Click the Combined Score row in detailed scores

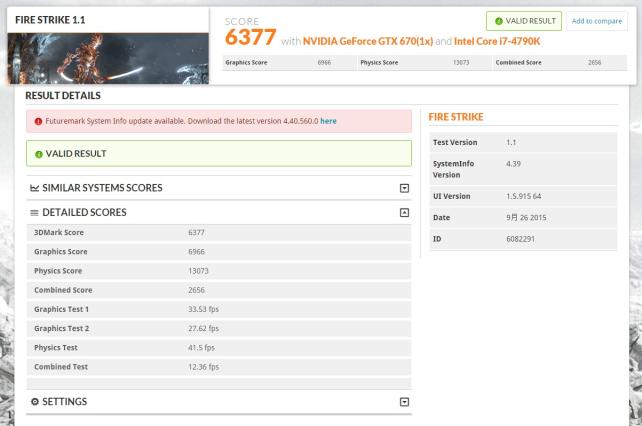pyautogui.click(x=219, y=290)
